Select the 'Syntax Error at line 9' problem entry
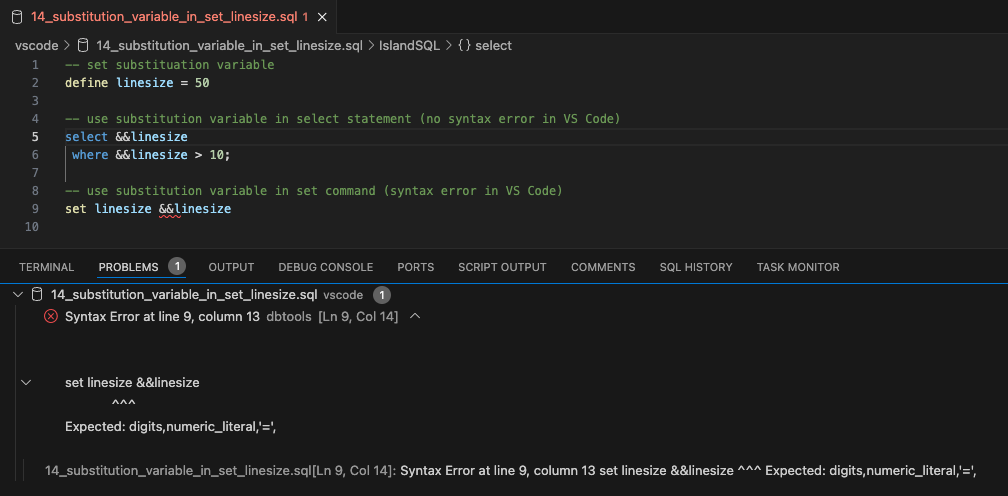Image resolution: width=1008 pixels, height=496 pixels. (x=162, y=316)
